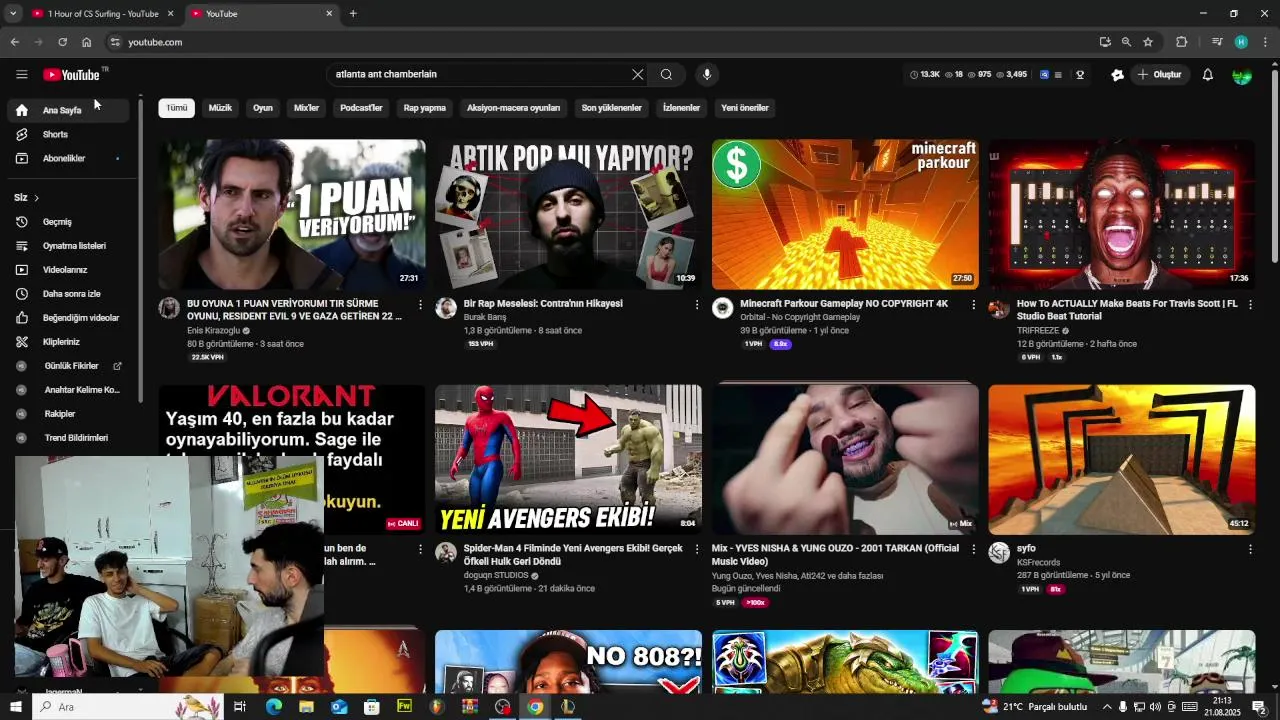Screen dimensions: 1280x720
Task: Show hidden system tray icons
Action: 1106,707
